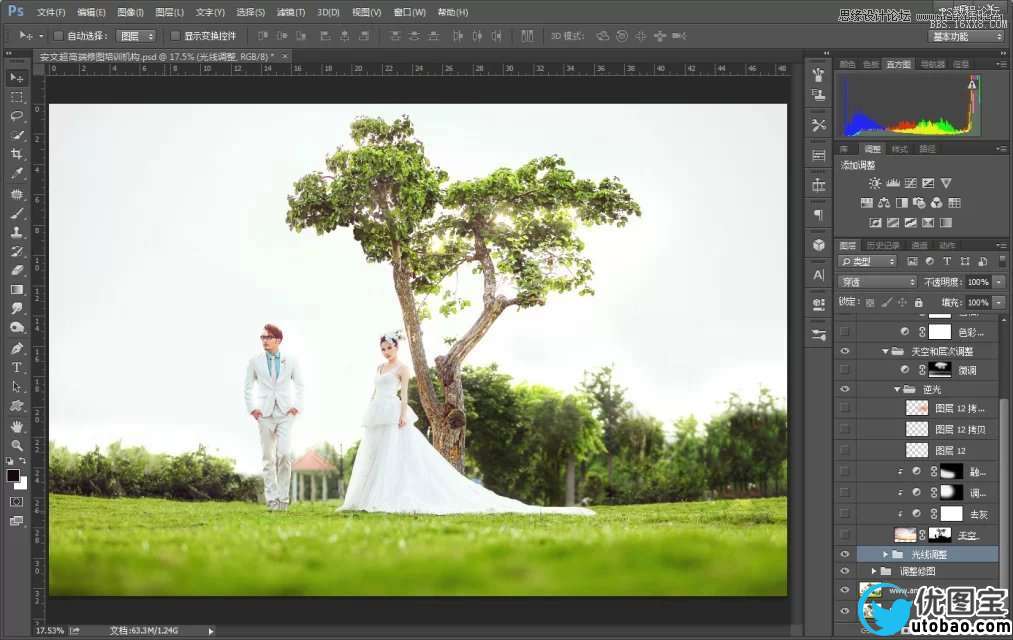Close the document tab

coord(284,57)
